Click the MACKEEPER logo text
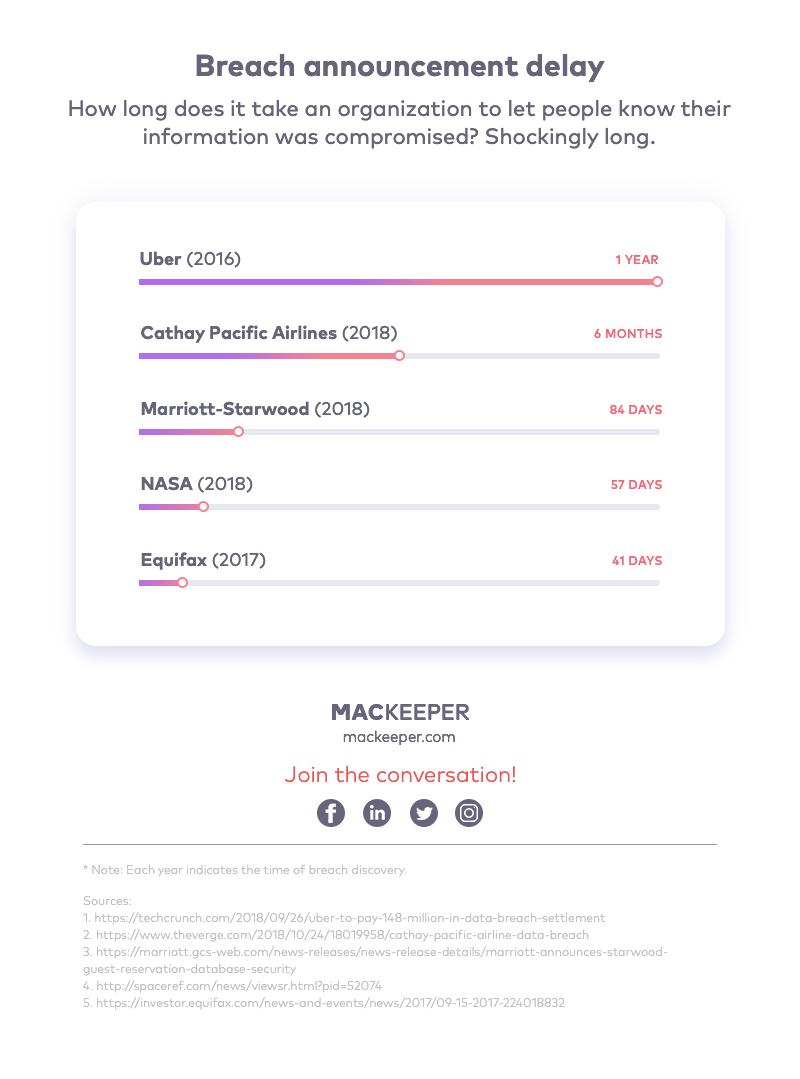 [x=400, y=712]
